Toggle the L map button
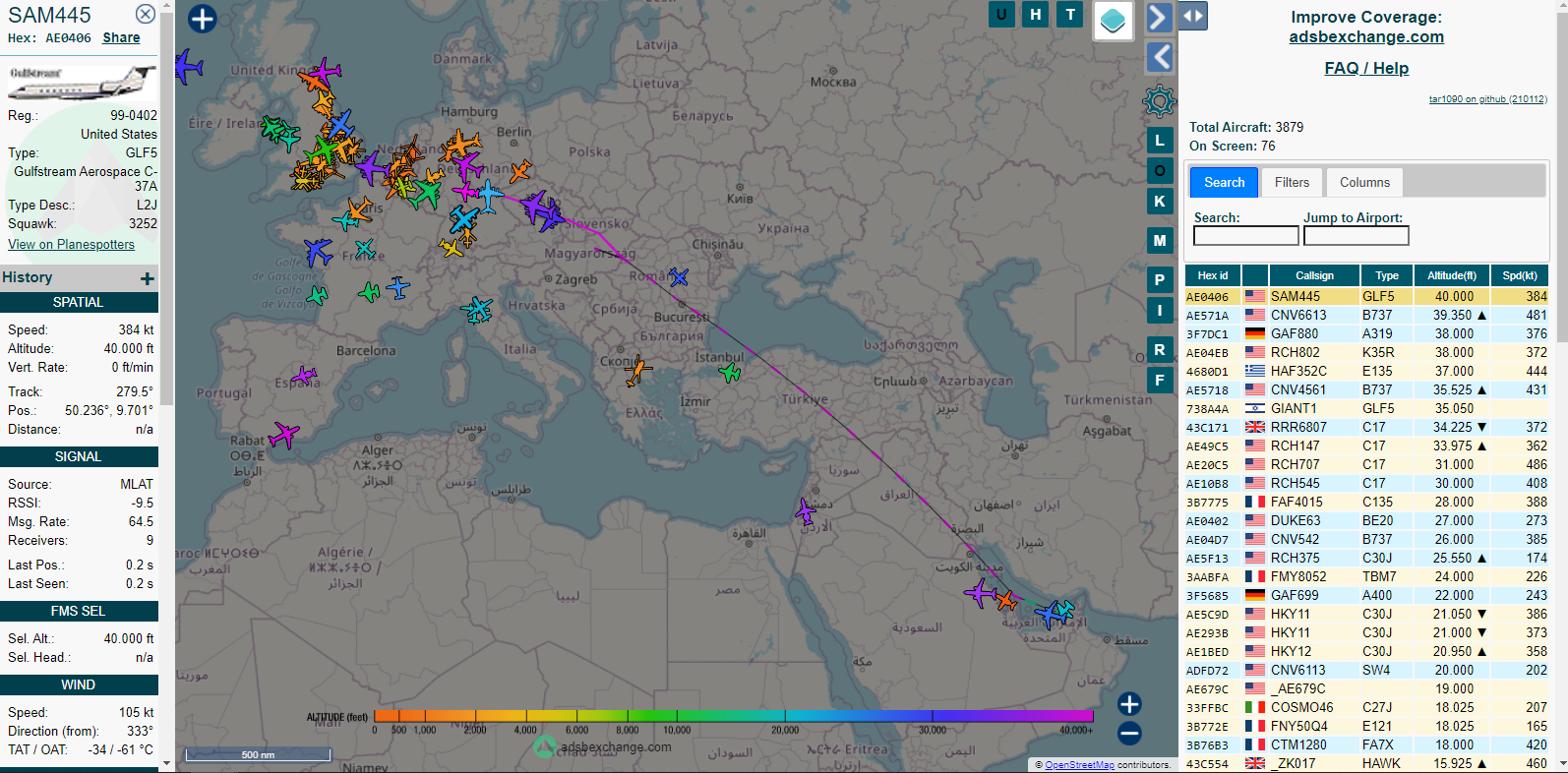 point(1160,141)
